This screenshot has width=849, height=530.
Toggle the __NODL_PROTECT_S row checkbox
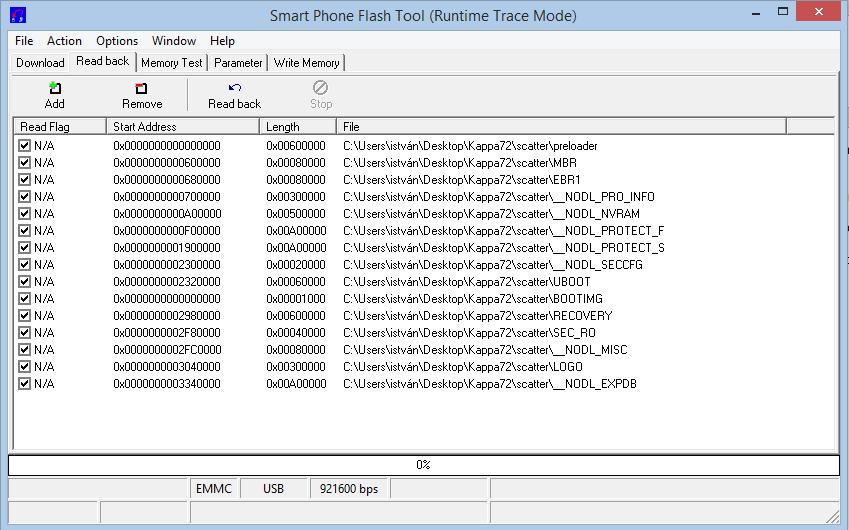24,247
